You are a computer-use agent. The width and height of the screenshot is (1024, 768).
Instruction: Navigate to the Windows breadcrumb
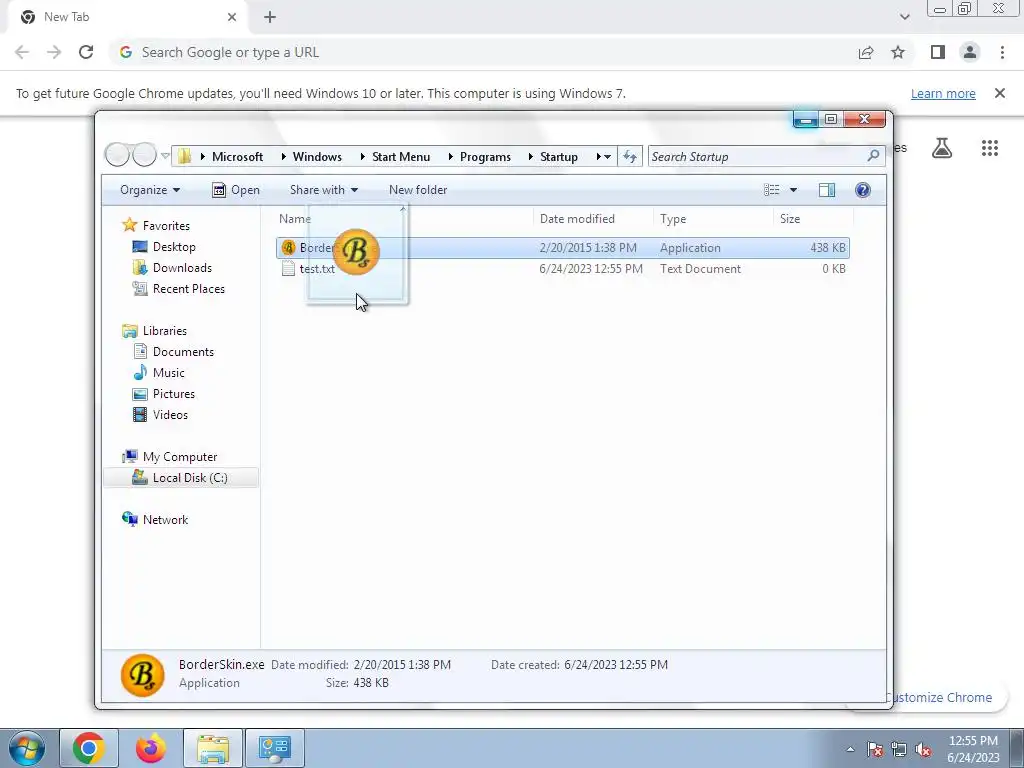point(317,157)
